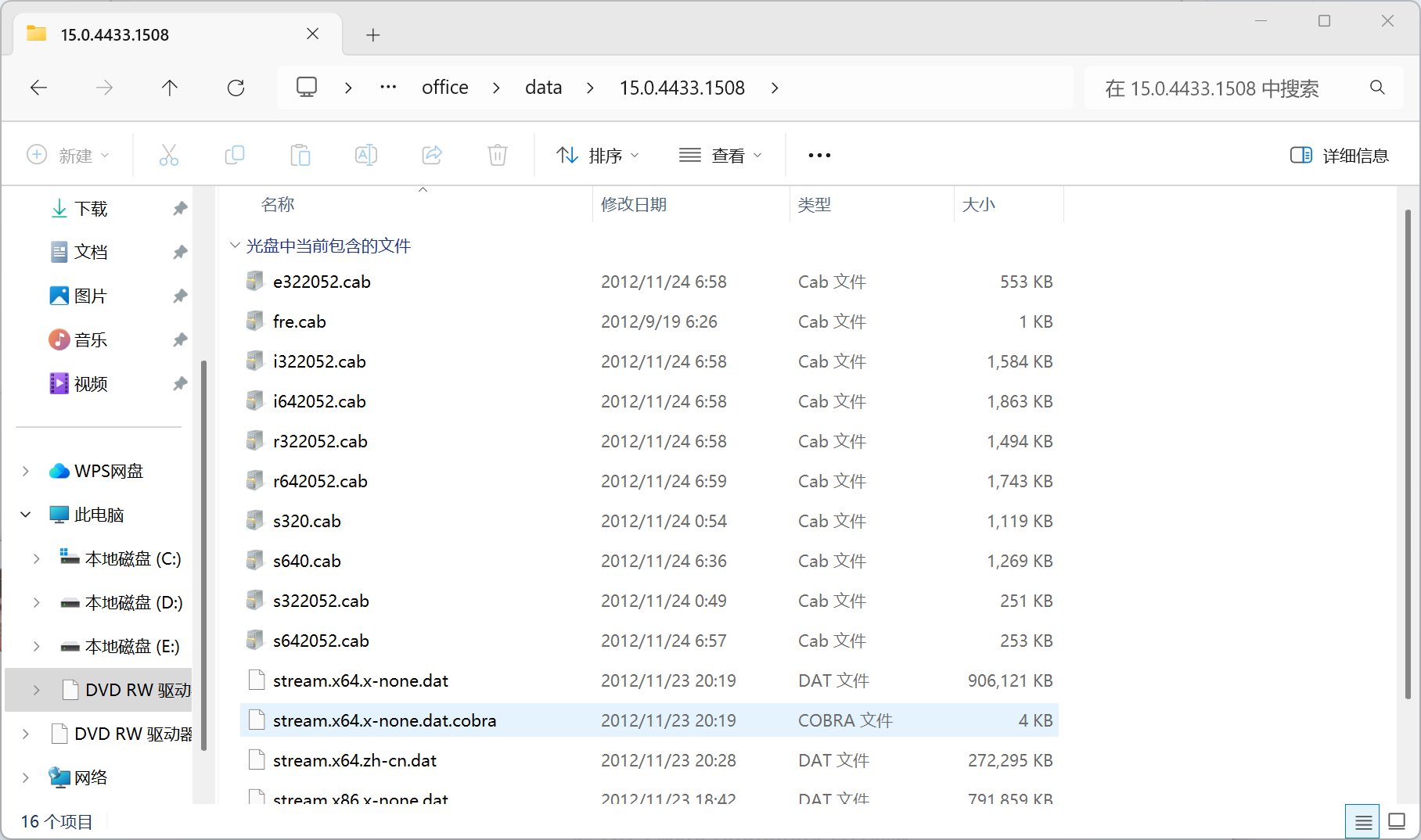Select the 15.0.4433.1508 window tab

point(172,34)
